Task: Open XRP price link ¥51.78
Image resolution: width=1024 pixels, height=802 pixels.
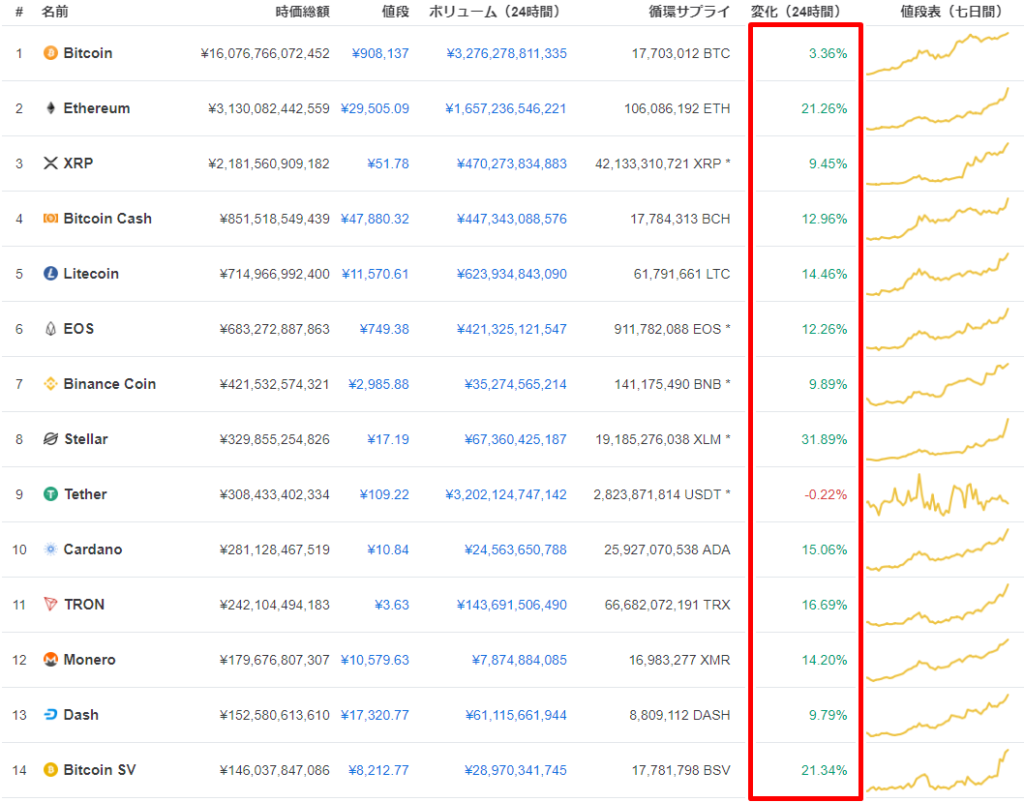Action: [x=388, y=164]
